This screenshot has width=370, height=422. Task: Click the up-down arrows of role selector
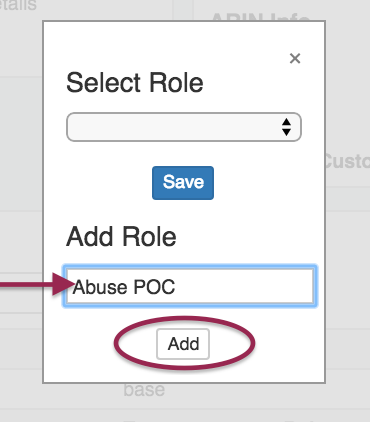[286, 127]
